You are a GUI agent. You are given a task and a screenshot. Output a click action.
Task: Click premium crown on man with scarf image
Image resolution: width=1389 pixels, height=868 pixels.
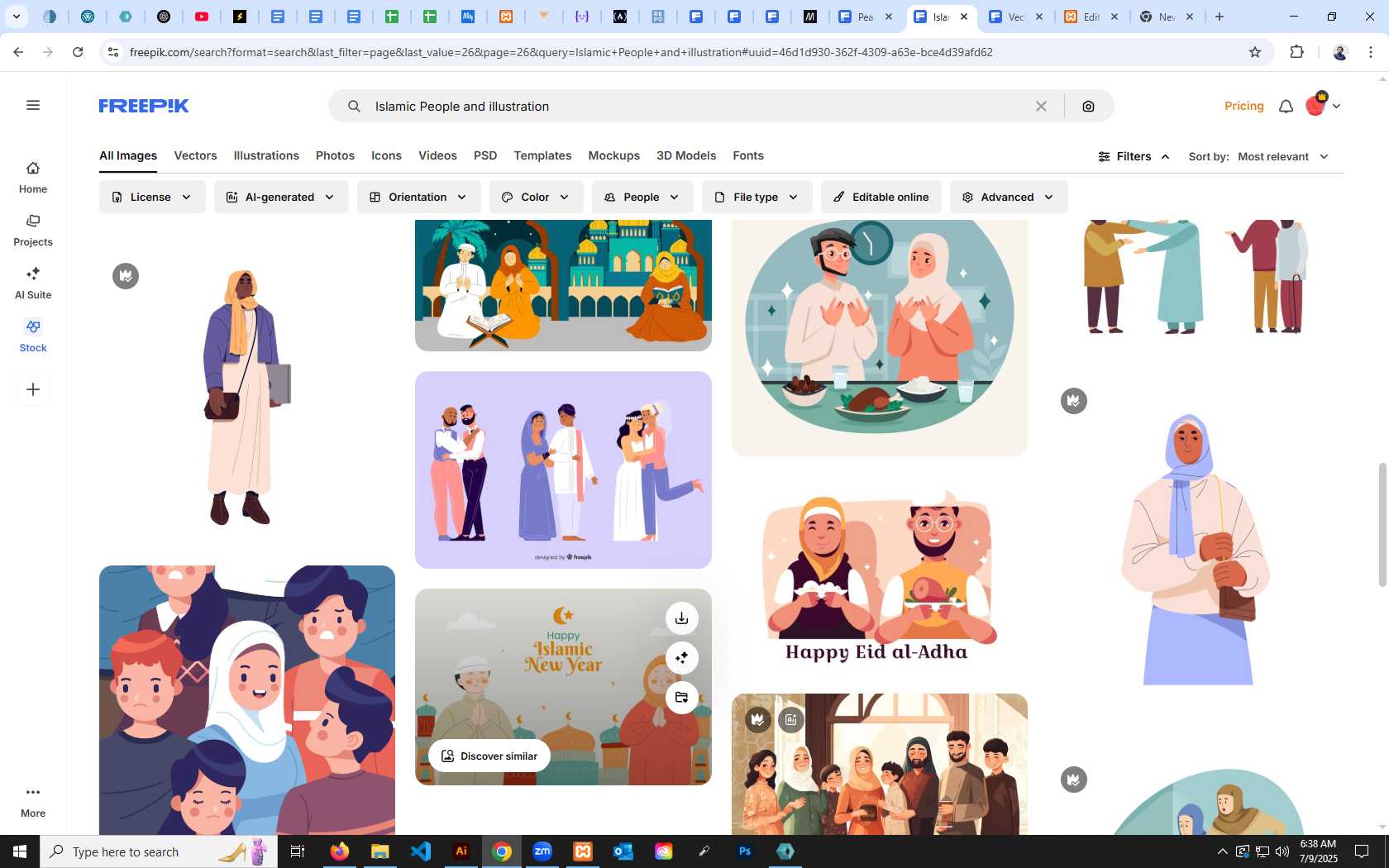tap(126, 276)
